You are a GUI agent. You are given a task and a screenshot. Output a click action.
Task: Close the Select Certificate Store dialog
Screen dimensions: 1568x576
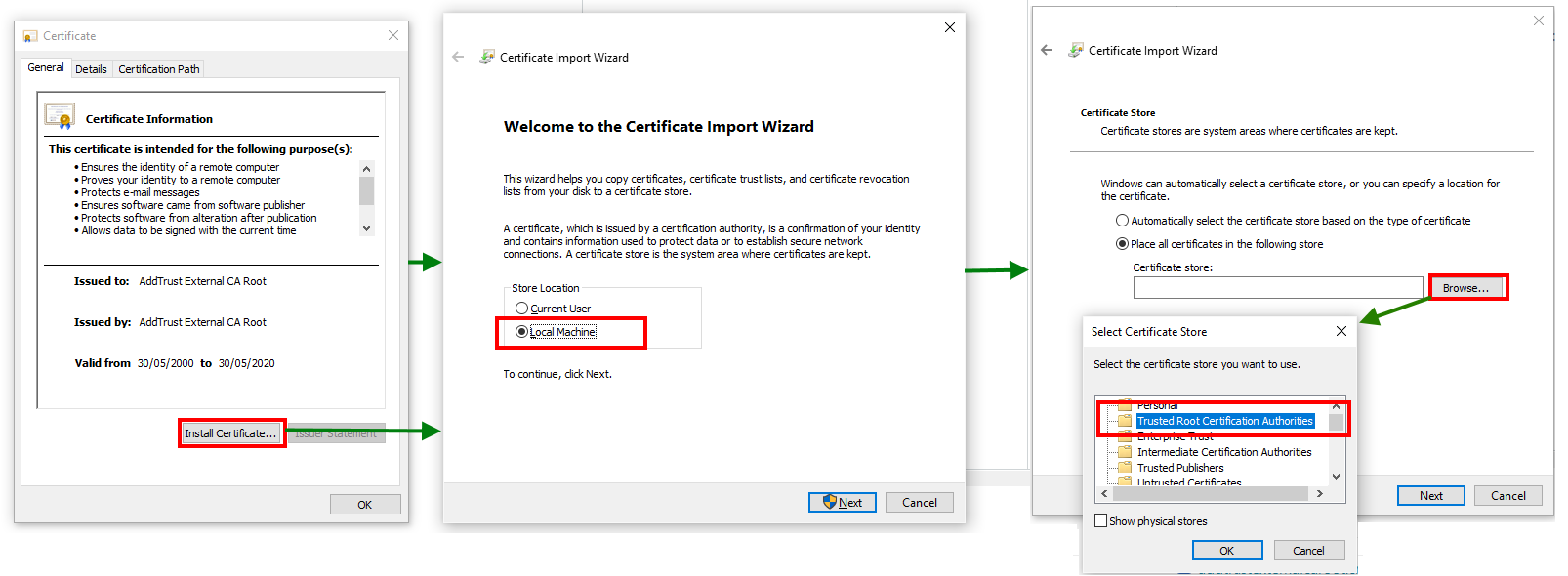click(1341, 332)
